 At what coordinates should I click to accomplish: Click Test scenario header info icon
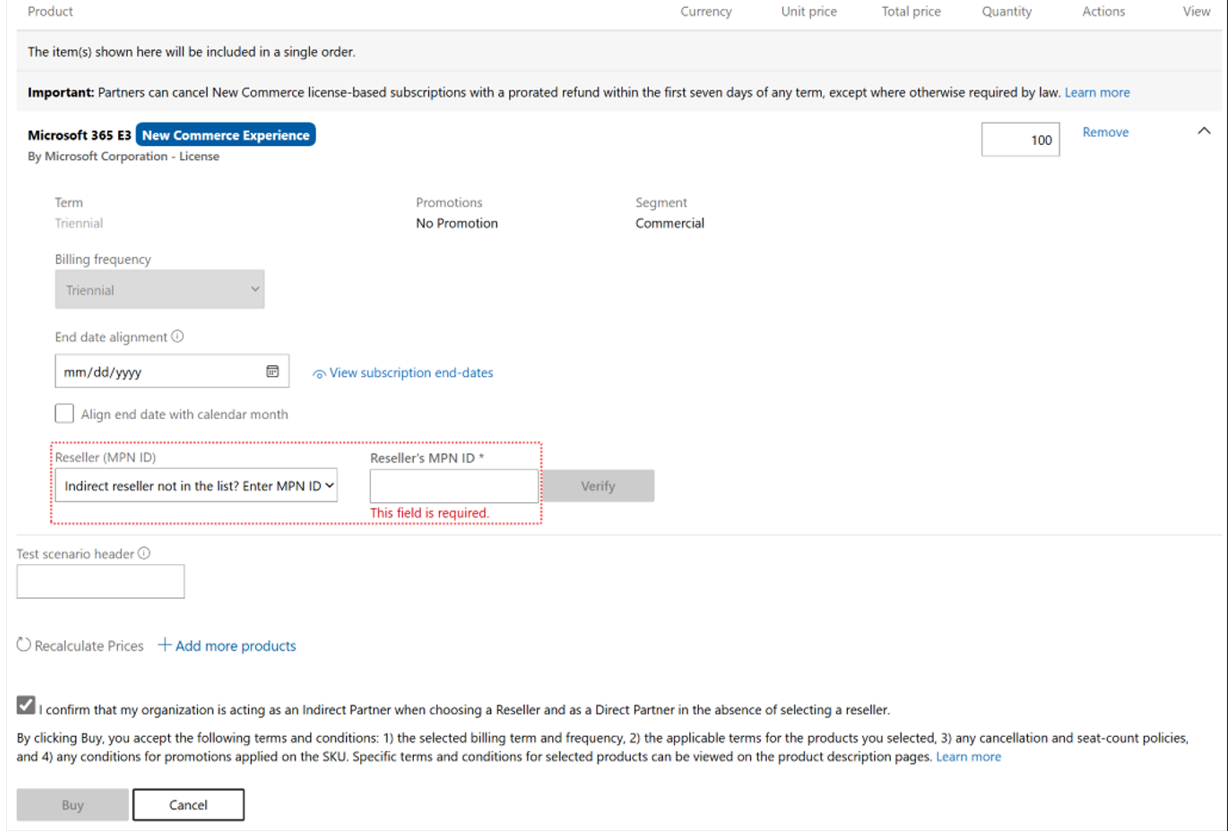click(x=145, y=553)
